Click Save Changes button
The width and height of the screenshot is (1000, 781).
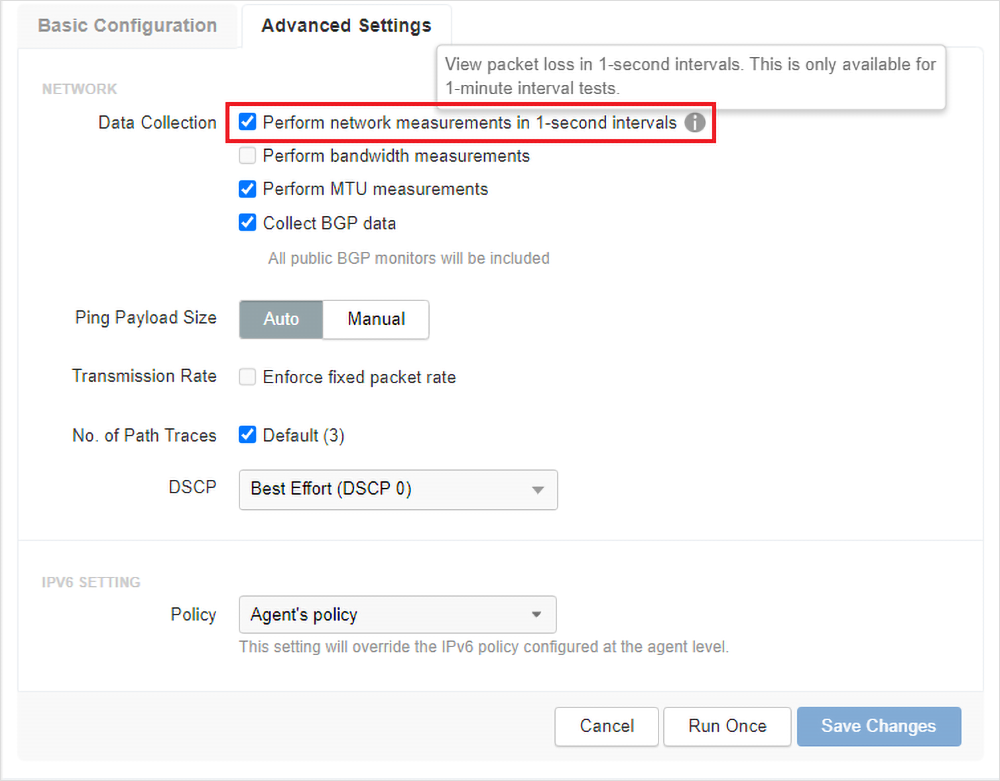[x=878, y=726]
